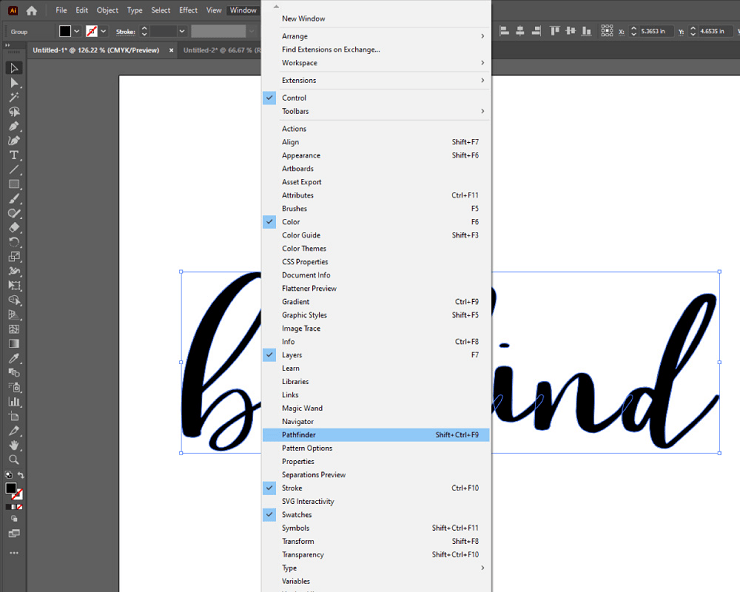
Task: Open the File menu
Action: [61, 10]
